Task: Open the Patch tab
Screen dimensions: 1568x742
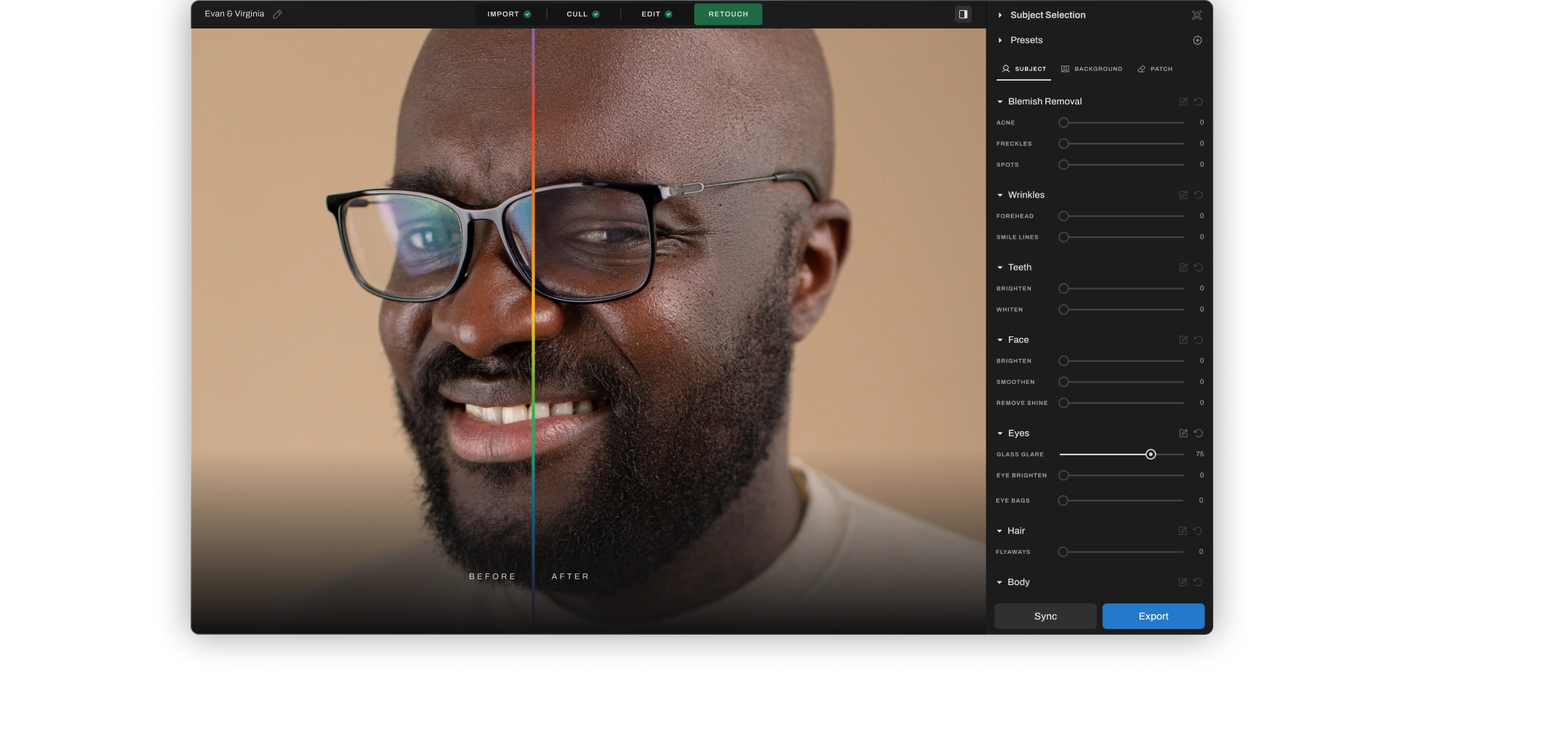Action: pyautogui.click(x=1155, y=69)
